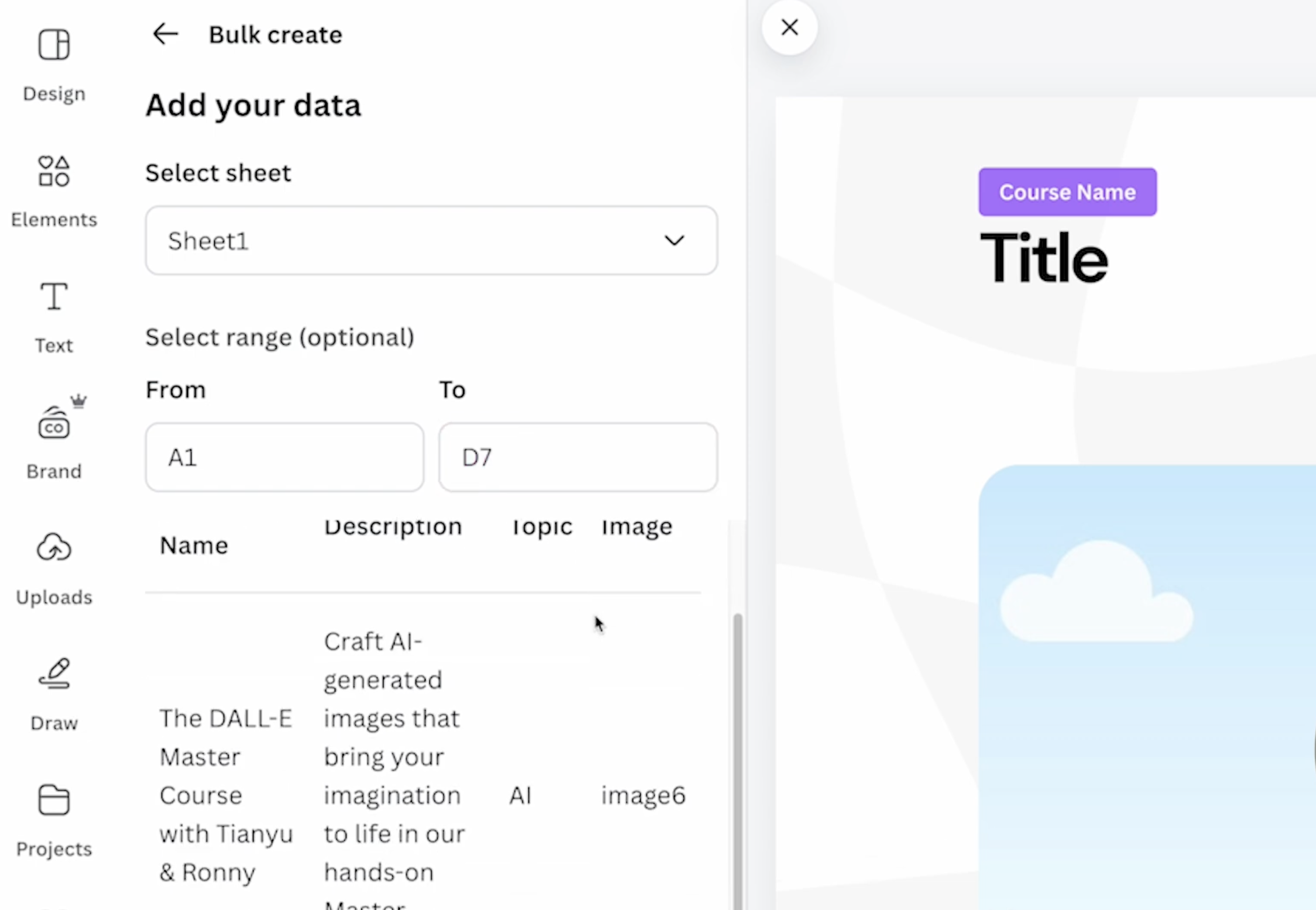Image resolution: width=1316 pixels, height=910 pixels.
Task: Click the Image column header
Action: point(636,527)
